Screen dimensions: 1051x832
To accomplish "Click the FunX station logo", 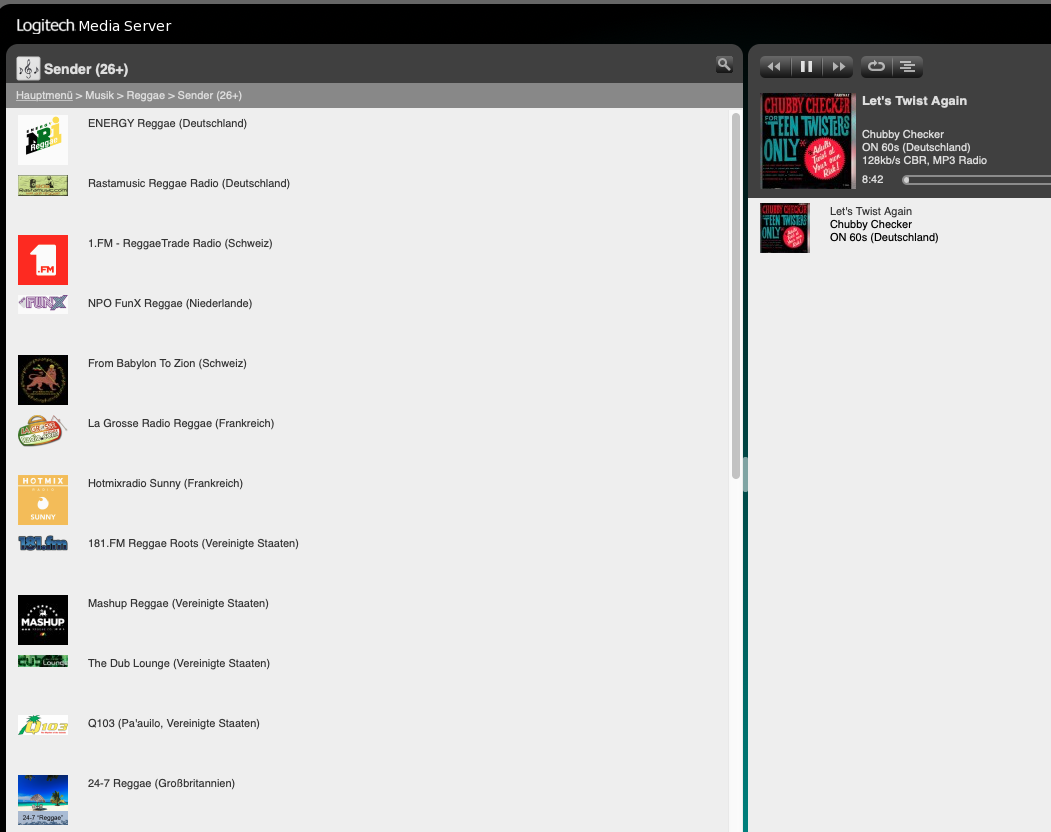I will [43, 304].
